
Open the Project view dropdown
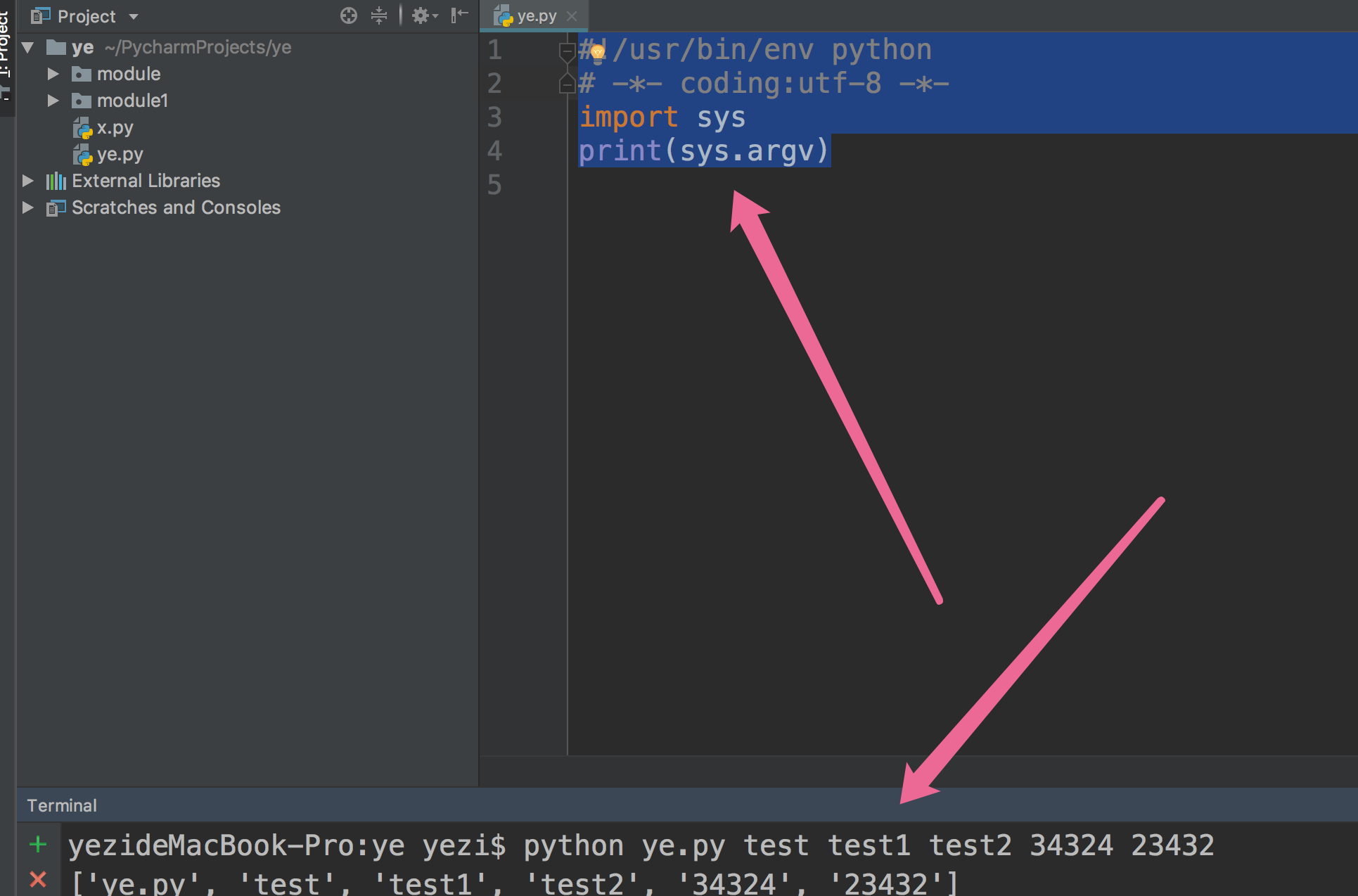point(134,16)
